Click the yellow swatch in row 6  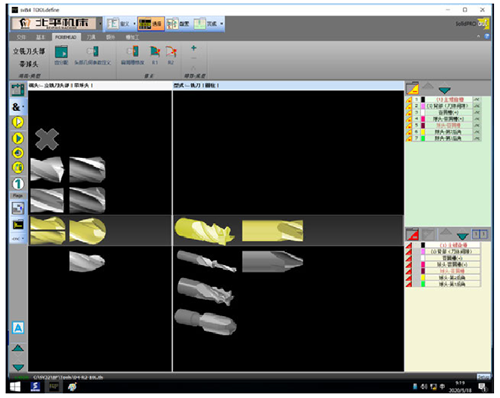tap(423, 132)
